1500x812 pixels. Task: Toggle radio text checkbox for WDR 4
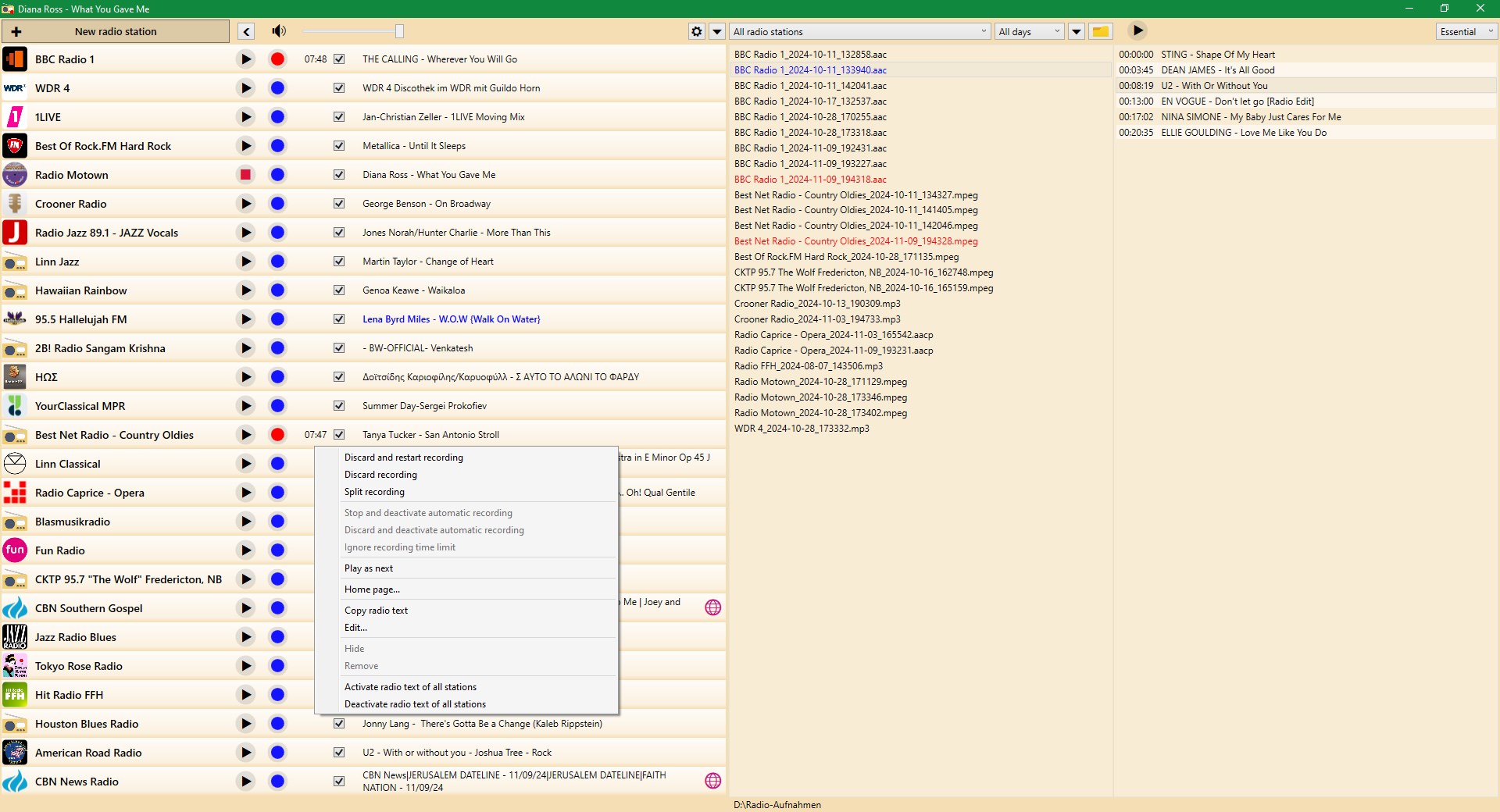[x=339, y=88]
